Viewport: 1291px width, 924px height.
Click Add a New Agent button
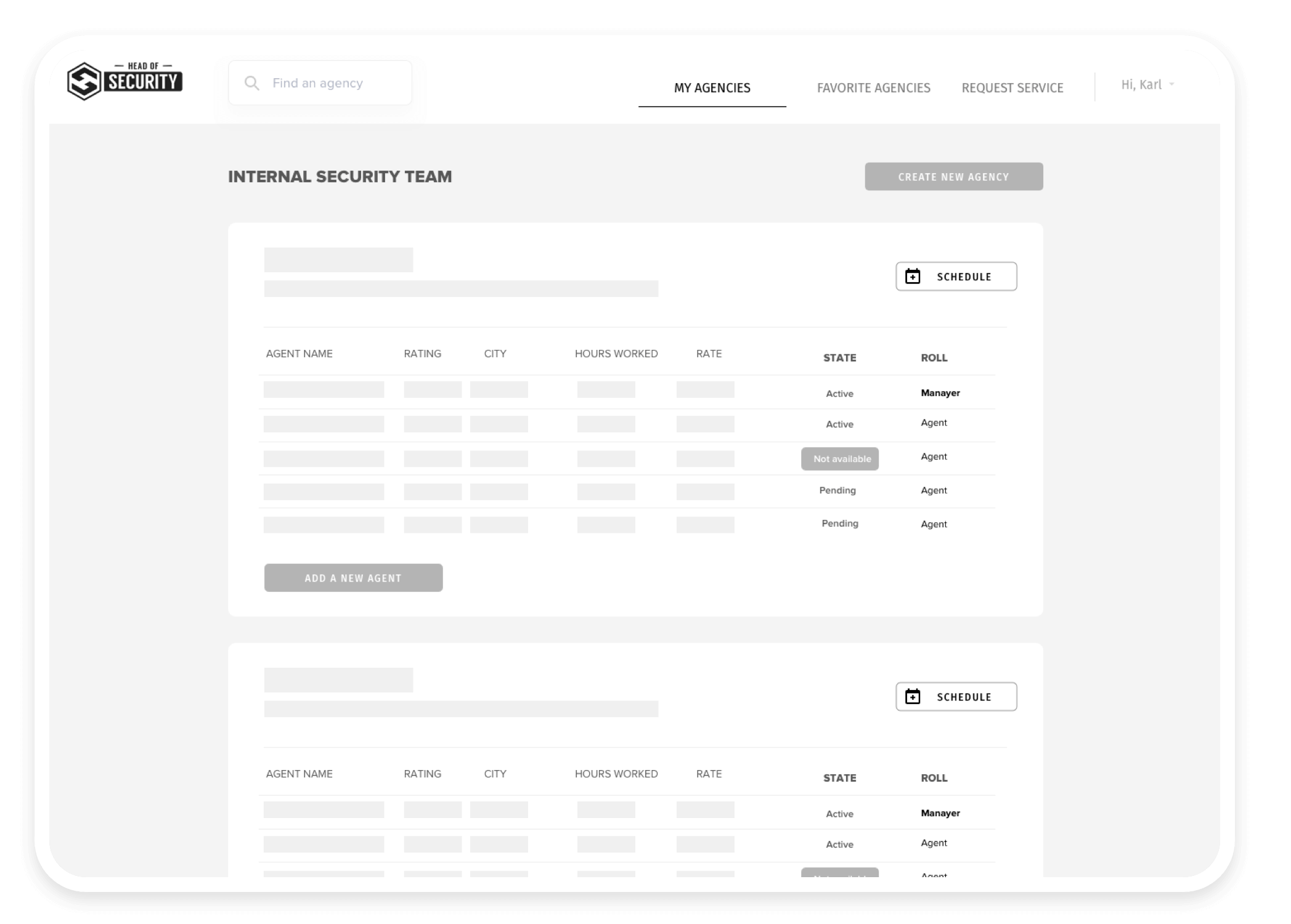[353, 578]
